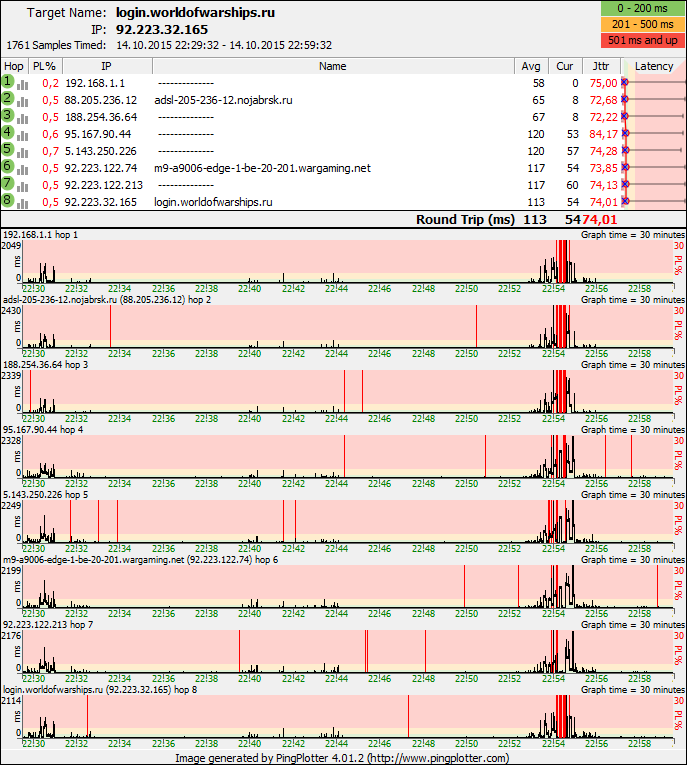Click 2049 max scale on hop 1 graph
The height and width of the screenshot is (765, 687).
tap(11, 245)
